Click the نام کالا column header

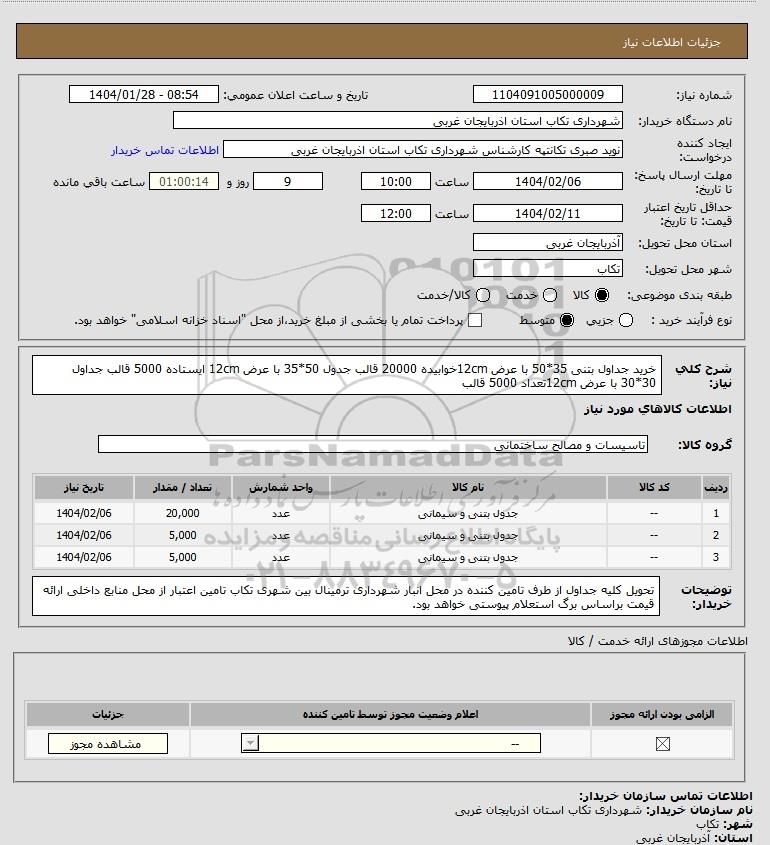[468, 487]
